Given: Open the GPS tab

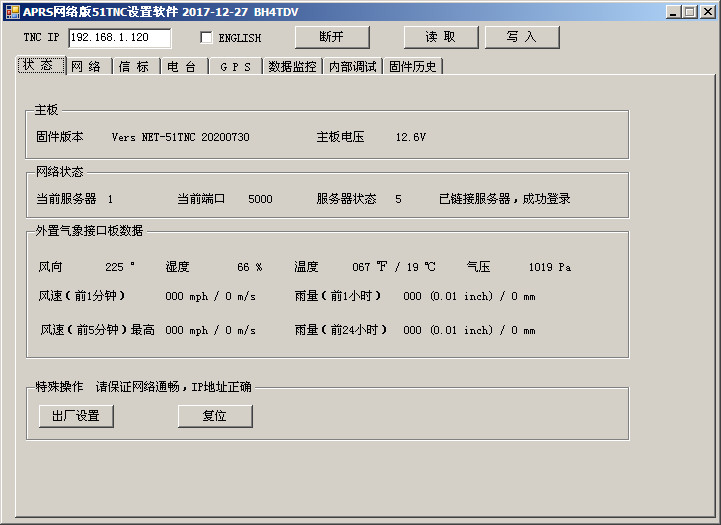Looking at the screenshot, I should click(x=235, y=67).
